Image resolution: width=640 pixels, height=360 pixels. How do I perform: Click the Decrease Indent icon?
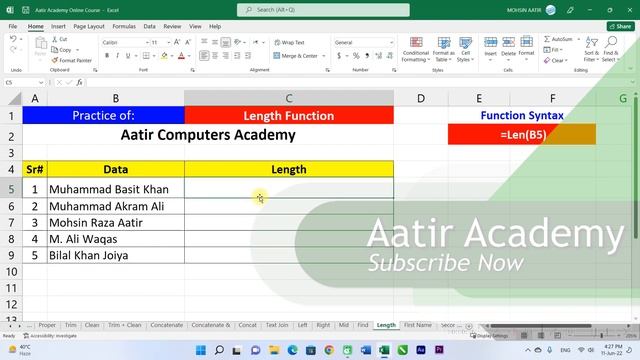coord(237,56)
